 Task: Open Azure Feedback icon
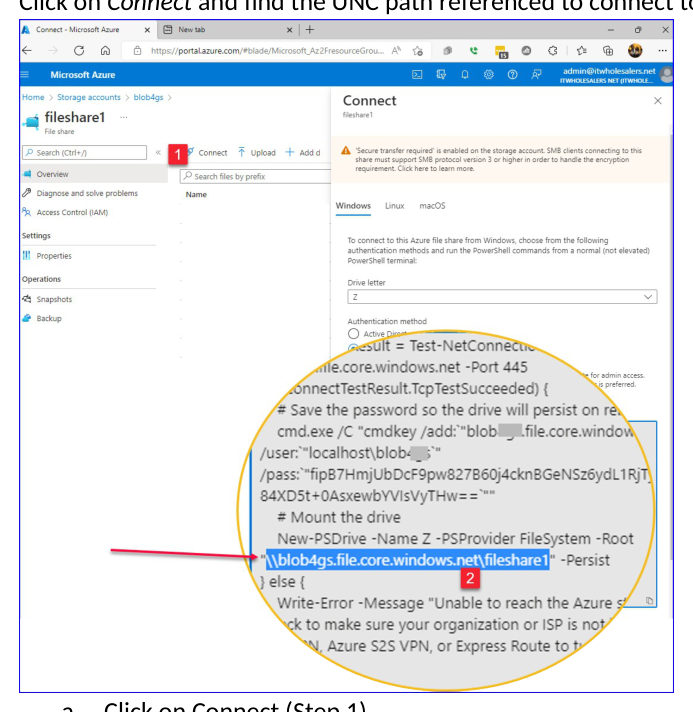[536, 75]
